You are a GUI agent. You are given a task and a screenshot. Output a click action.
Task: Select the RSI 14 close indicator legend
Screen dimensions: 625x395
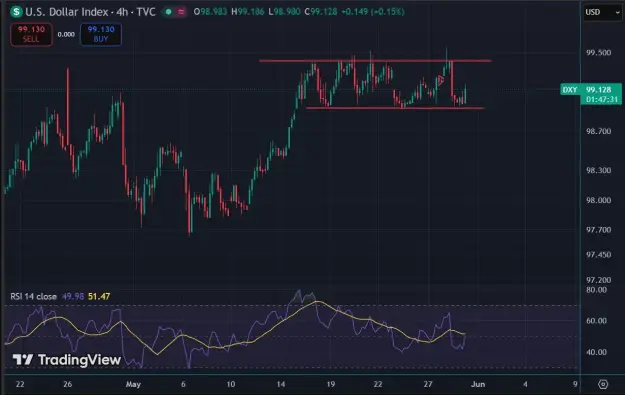[33, 297]
